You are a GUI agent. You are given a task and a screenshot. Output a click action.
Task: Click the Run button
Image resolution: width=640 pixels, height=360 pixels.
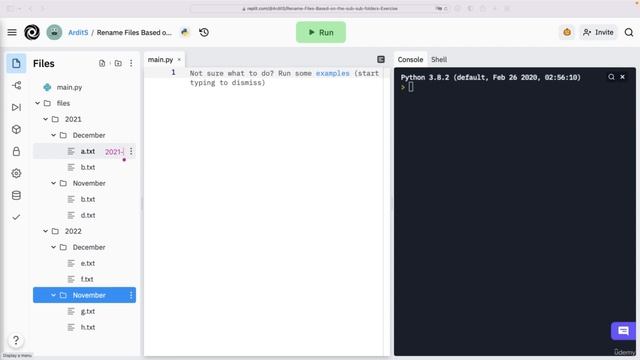pos(321,32)
